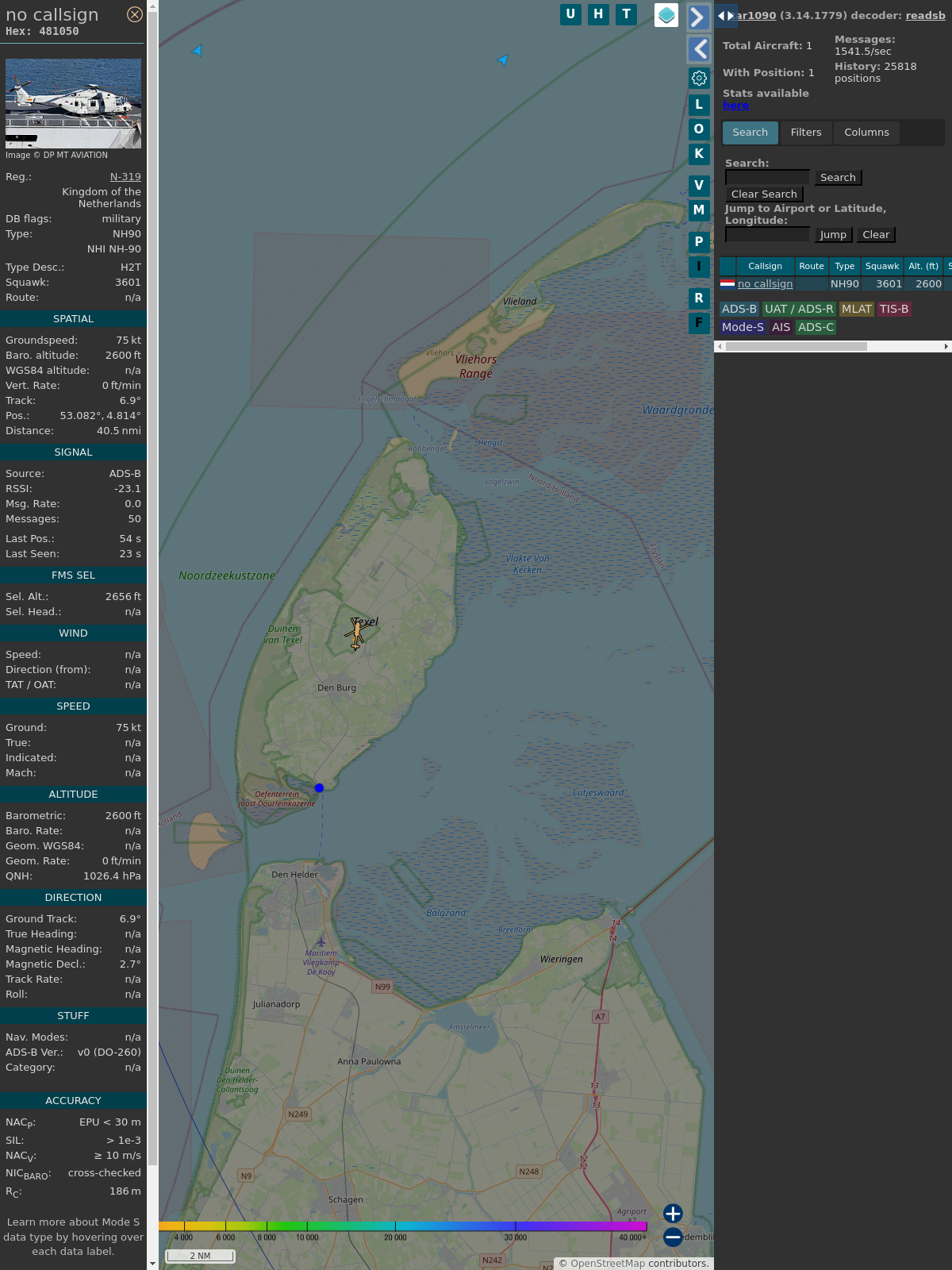
Task: Toggle the P persistence button
Action: [x=699, y=241]
